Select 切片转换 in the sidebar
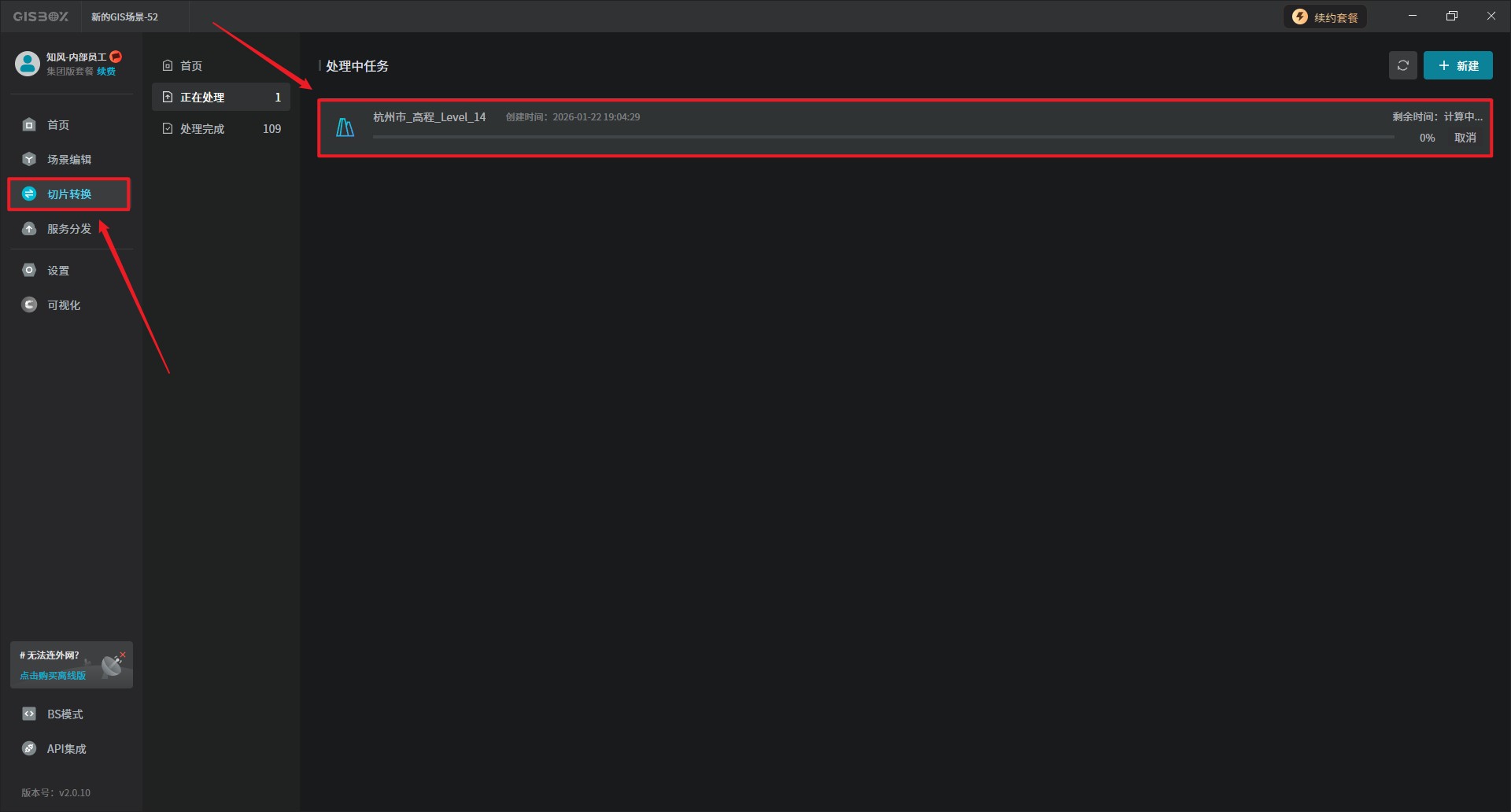 pyautogui.click(x=68, y=194)
